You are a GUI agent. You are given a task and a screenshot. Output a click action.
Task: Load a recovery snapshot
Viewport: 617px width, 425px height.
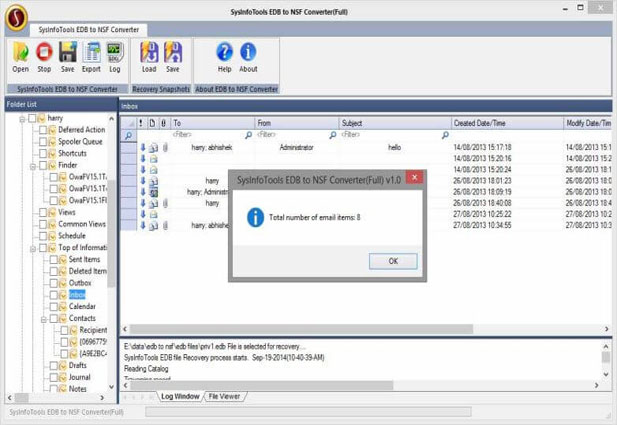pyautogui.click(x=149, y=57)
